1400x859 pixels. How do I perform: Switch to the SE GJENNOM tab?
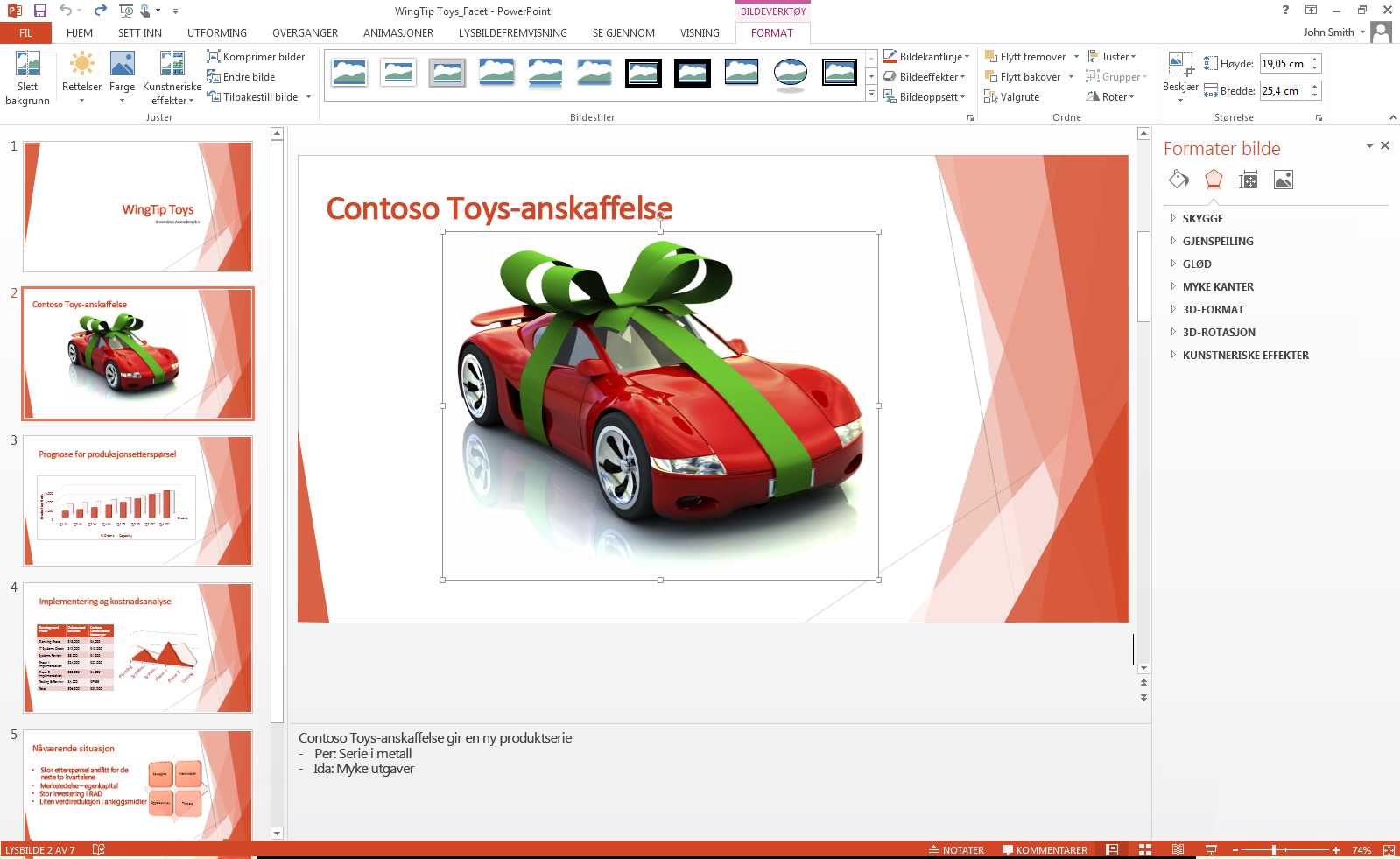[x=623, y=33]
